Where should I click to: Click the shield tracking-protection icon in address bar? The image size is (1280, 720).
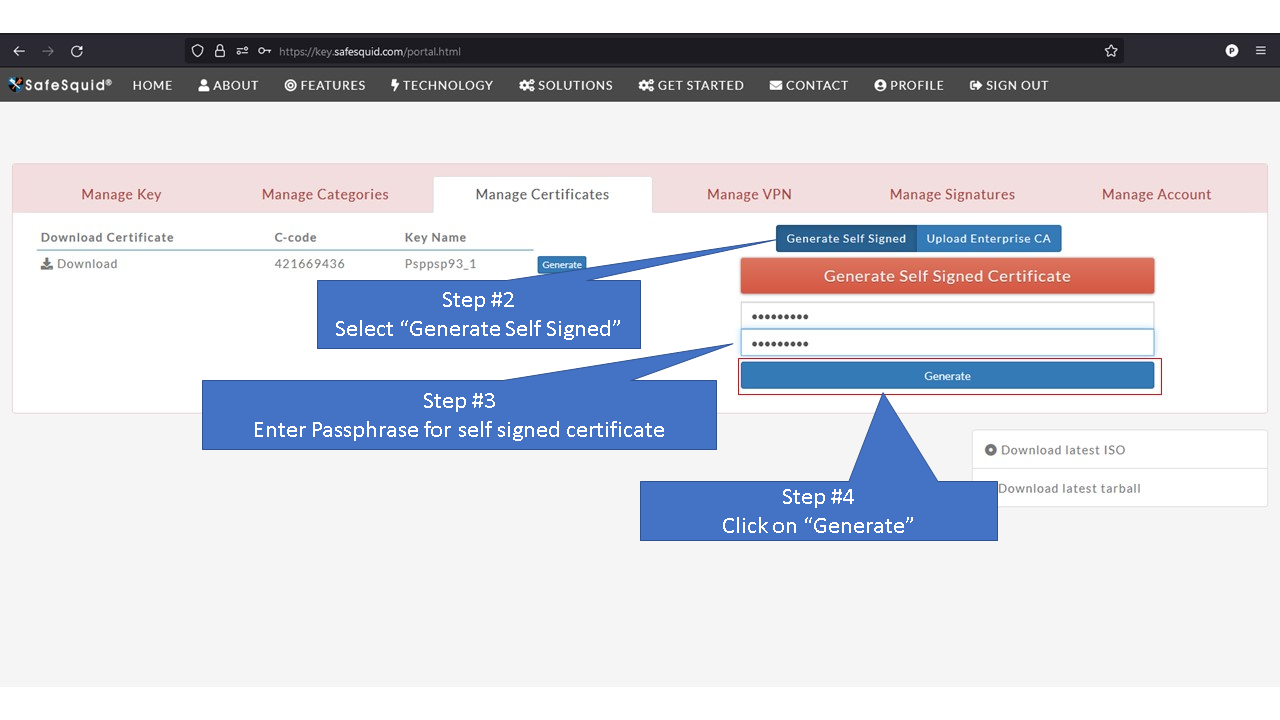coord(197,50)
